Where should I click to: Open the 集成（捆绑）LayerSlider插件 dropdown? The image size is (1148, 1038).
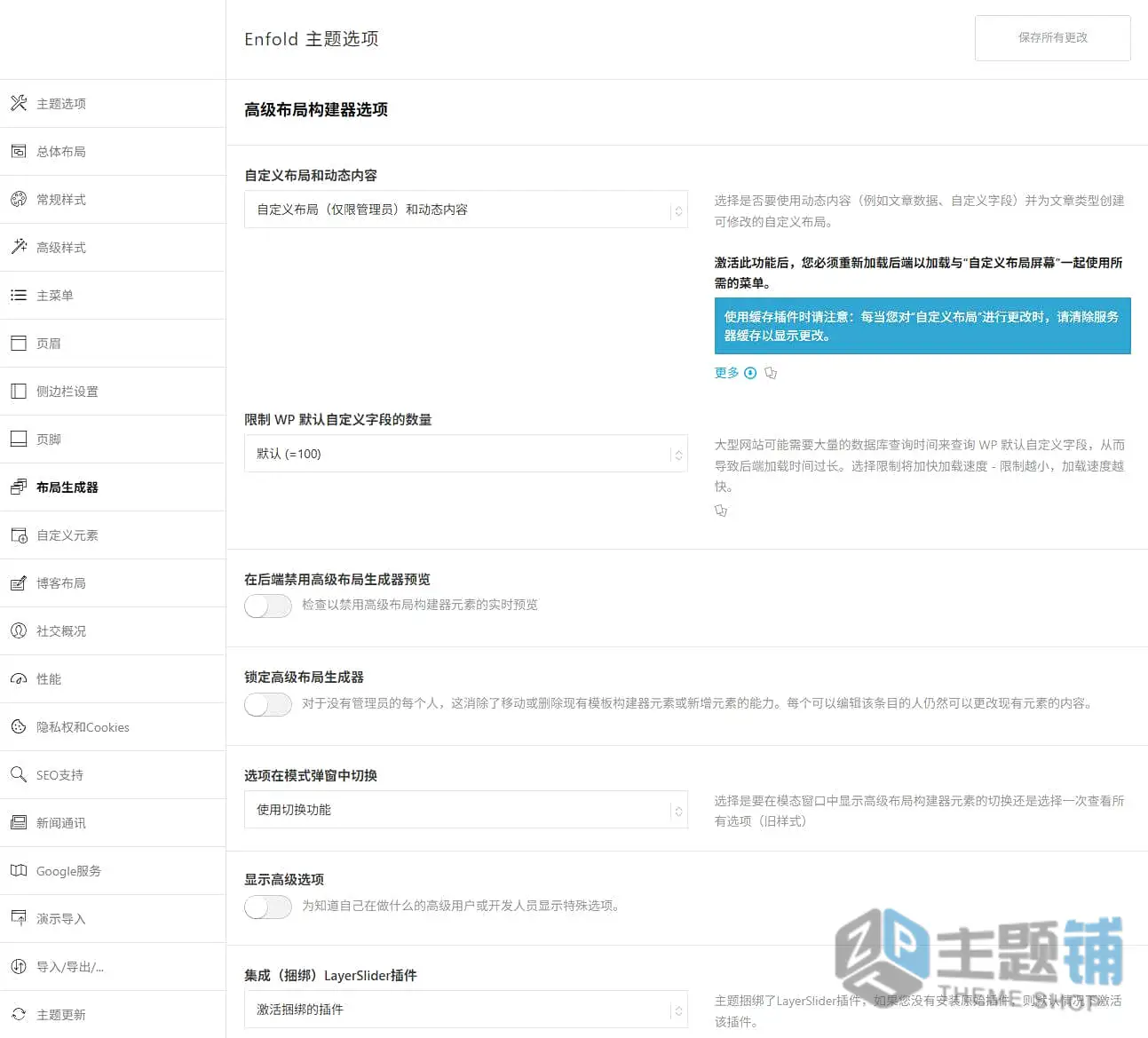pyautogui.click(x=466, y=1010)
